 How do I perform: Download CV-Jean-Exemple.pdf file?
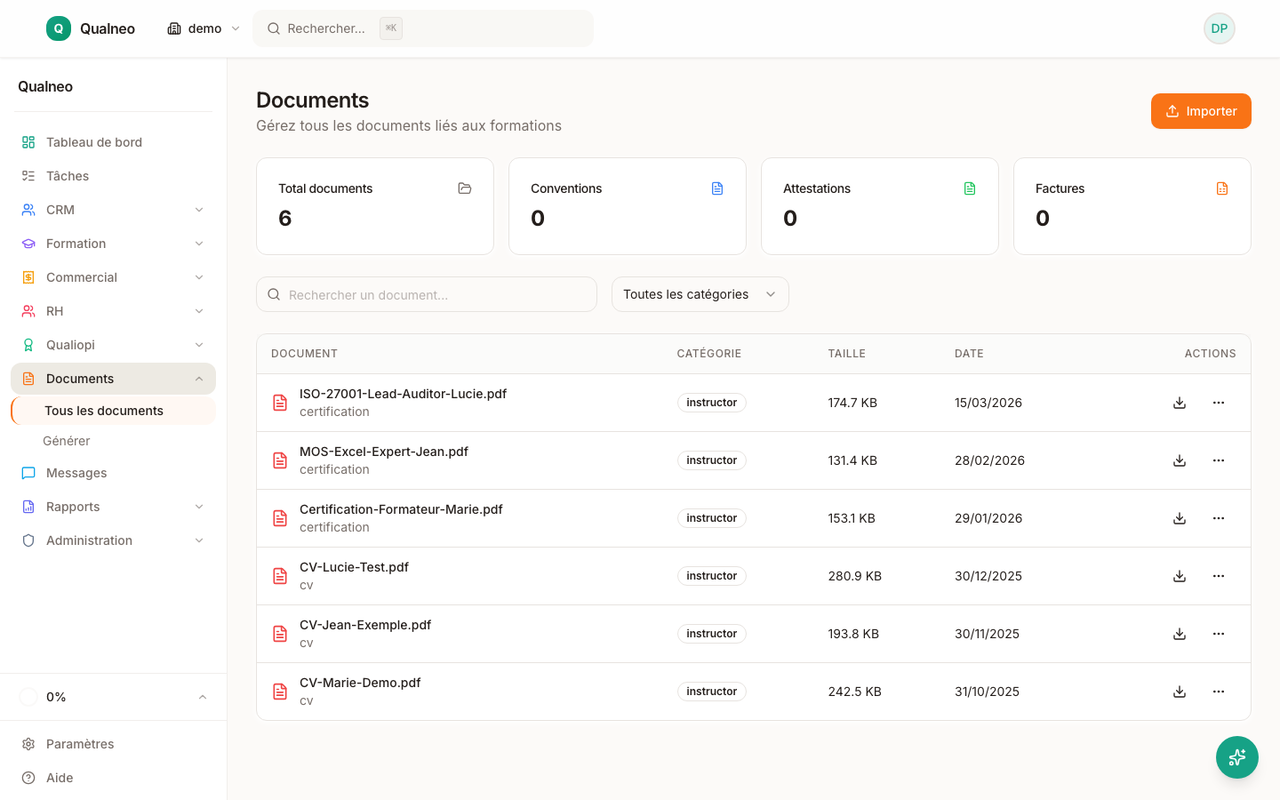tap(1179, 634)
